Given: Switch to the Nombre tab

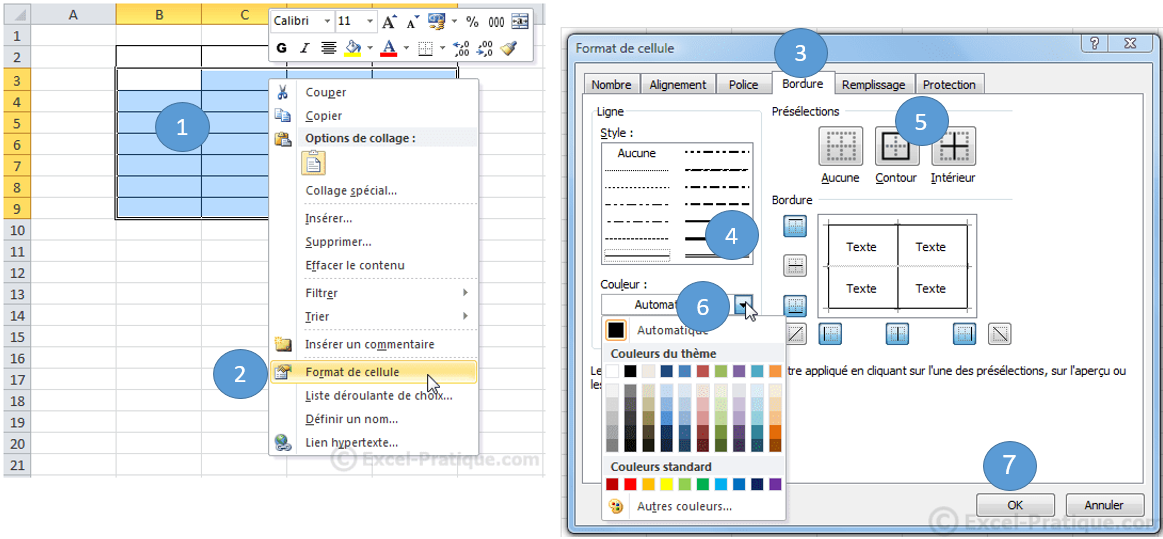Looking at the screenshot, I should (611, 85).
